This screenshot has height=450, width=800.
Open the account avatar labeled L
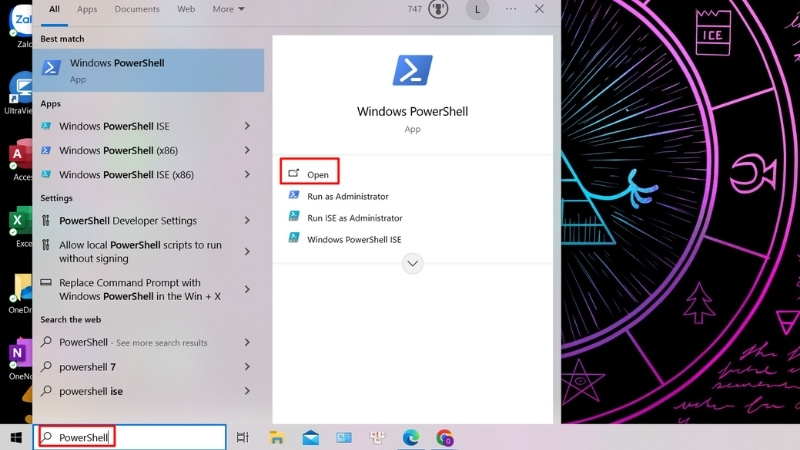coord(477,9)
